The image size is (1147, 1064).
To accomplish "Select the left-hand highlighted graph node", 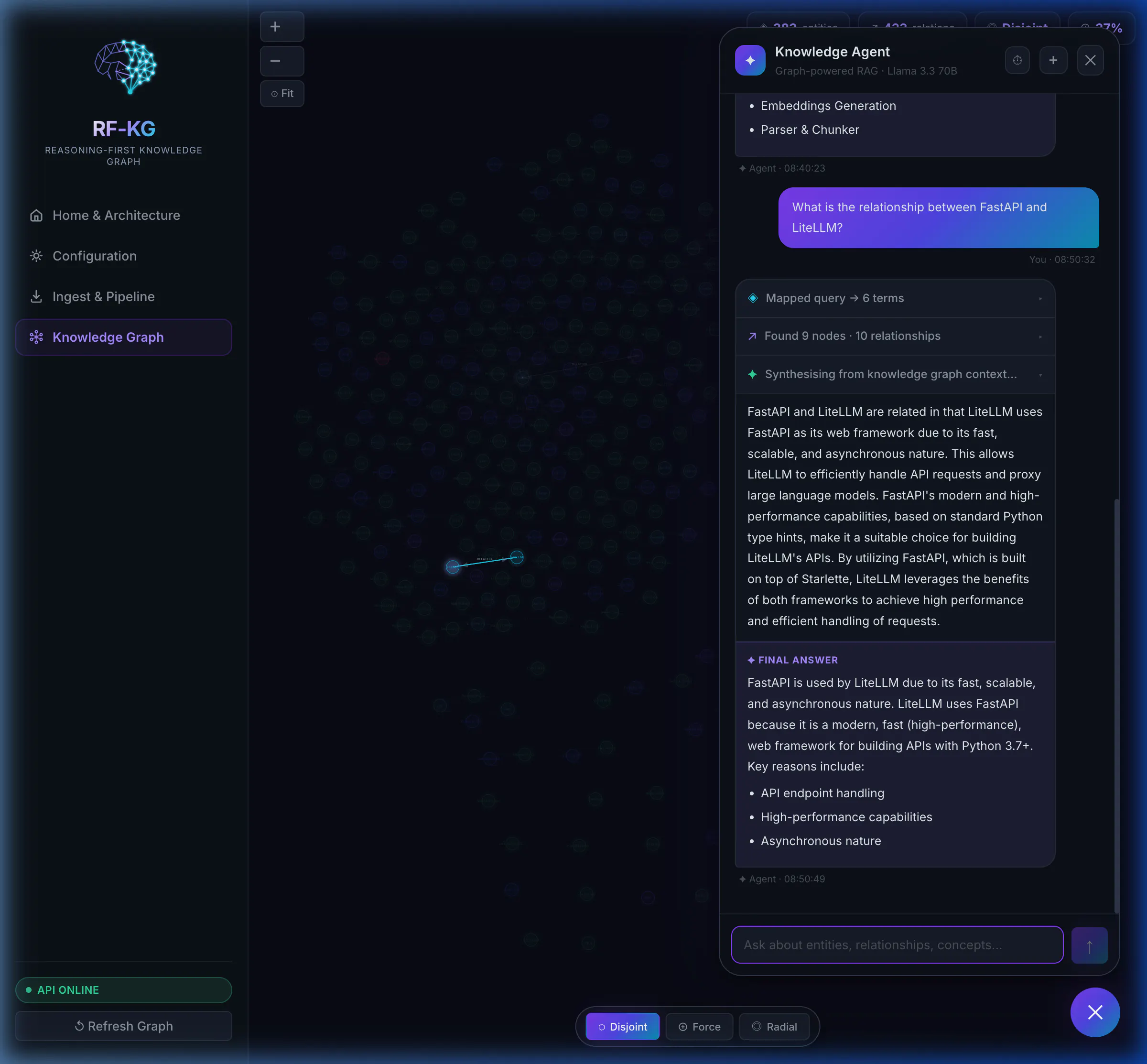I will pyautogui.click(x=453, y=567).
